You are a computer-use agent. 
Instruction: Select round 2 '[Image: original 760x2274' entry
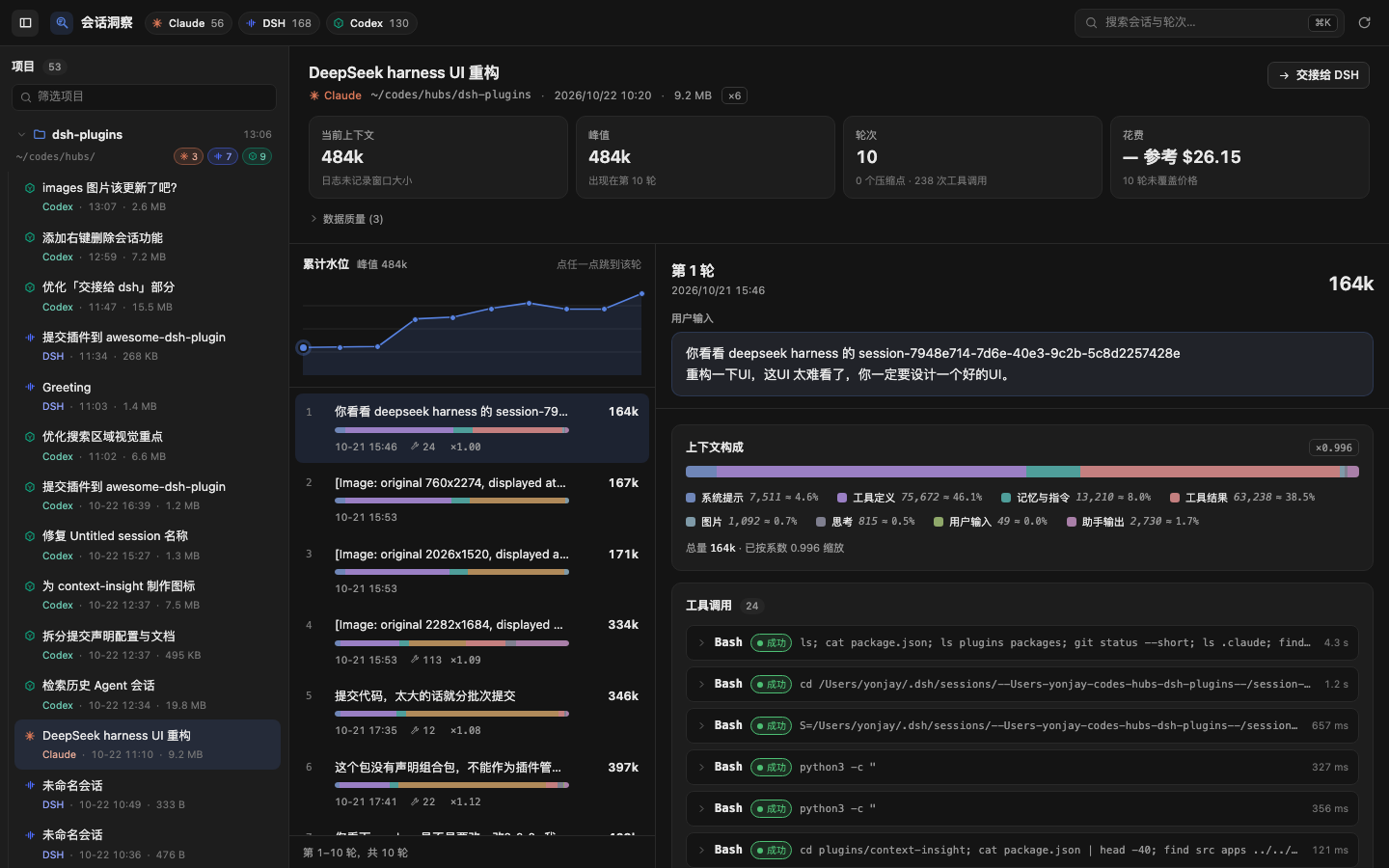pyautogui.click(x=472, y=500)
